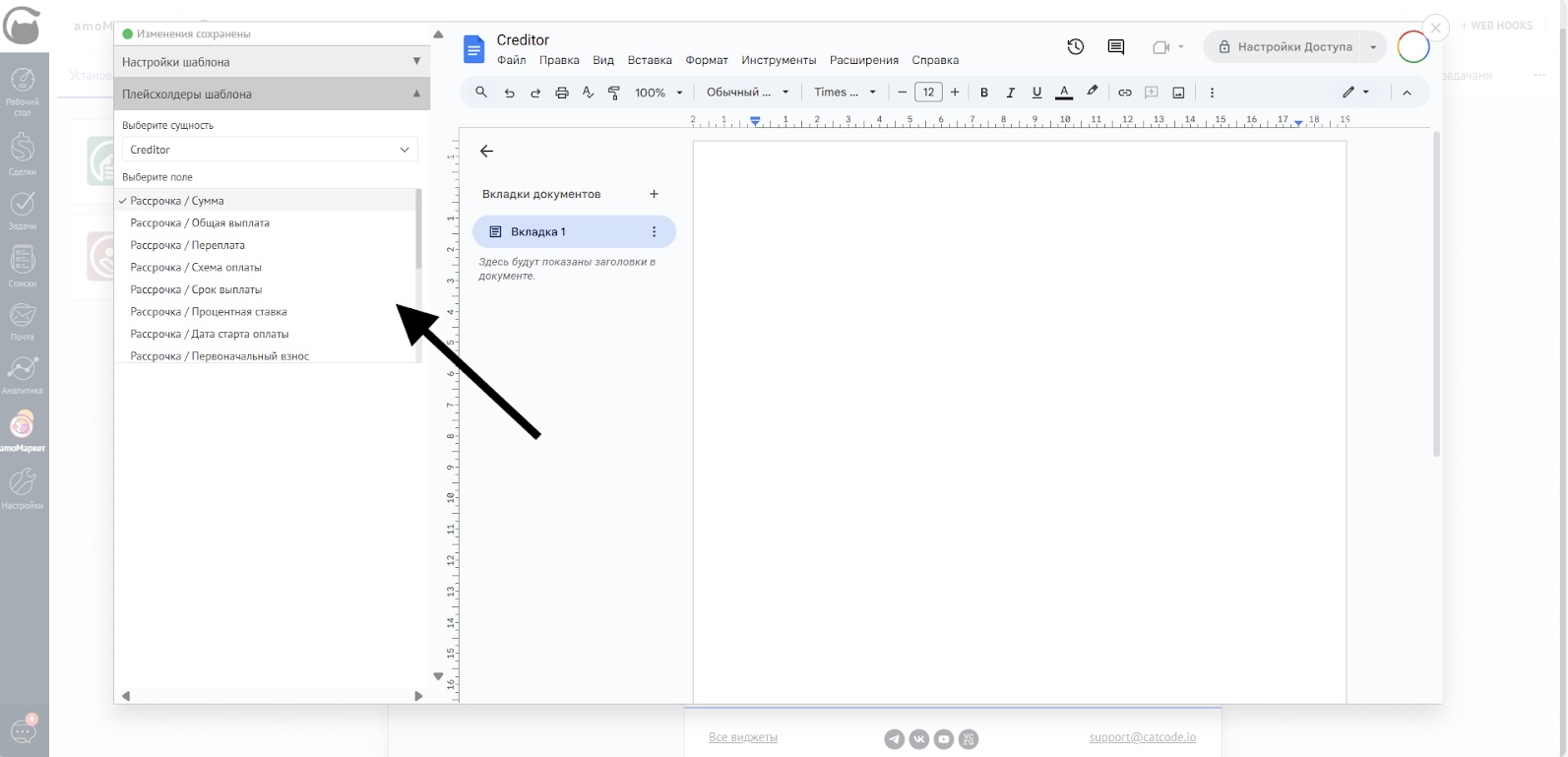Open the Файл menu
Image resolution: width=1568 pixels, height=757 pixels.
tap(511, 60)
